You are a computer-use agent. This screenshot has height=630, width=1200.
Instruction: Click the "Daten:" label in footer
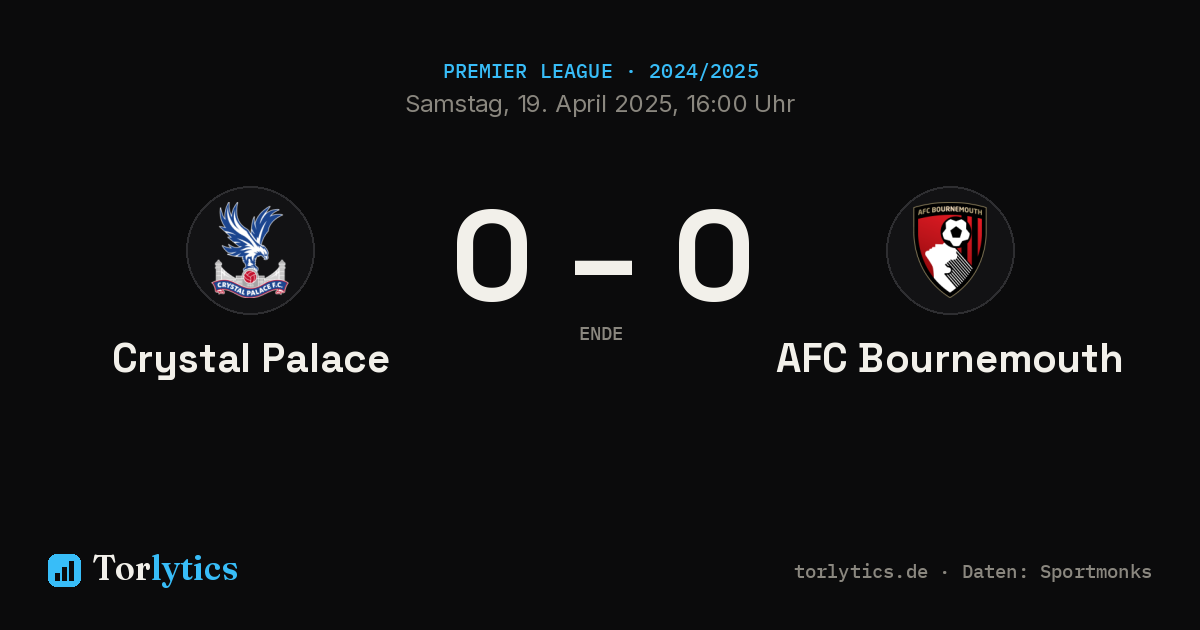tap(995, 572)
